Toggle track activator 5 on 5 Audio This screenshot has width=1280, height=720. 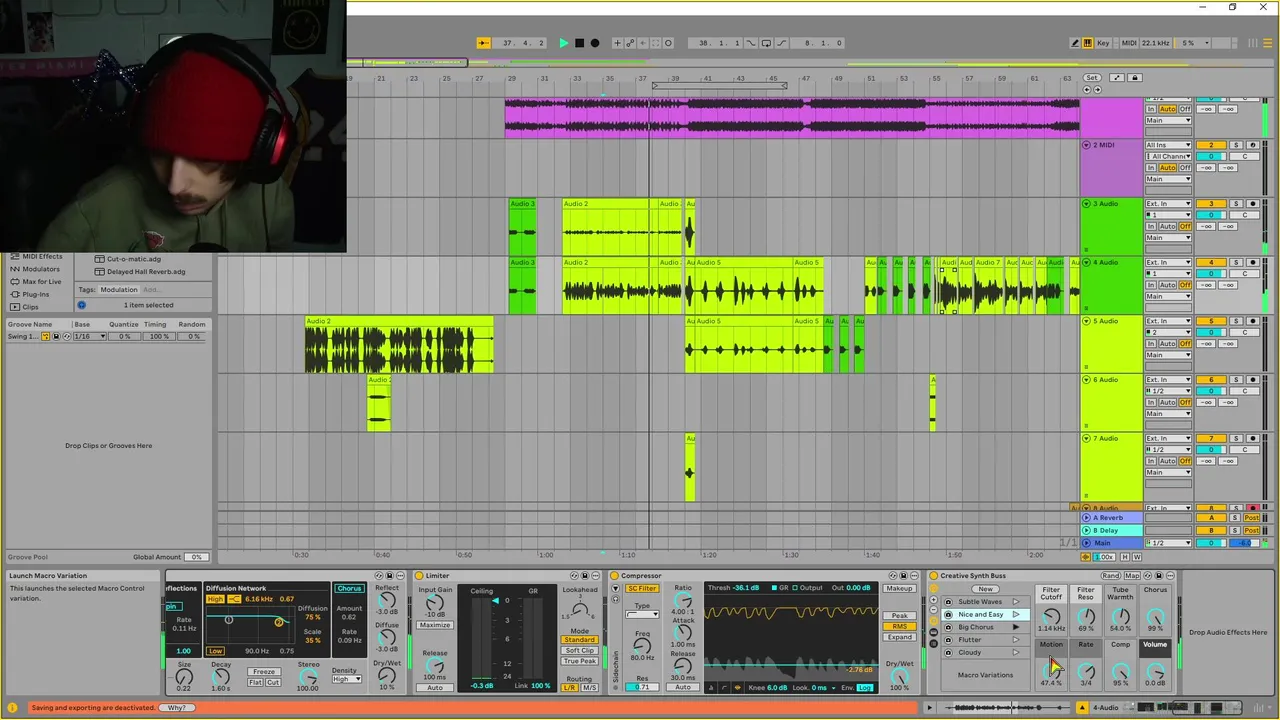tap(1211, 321)
